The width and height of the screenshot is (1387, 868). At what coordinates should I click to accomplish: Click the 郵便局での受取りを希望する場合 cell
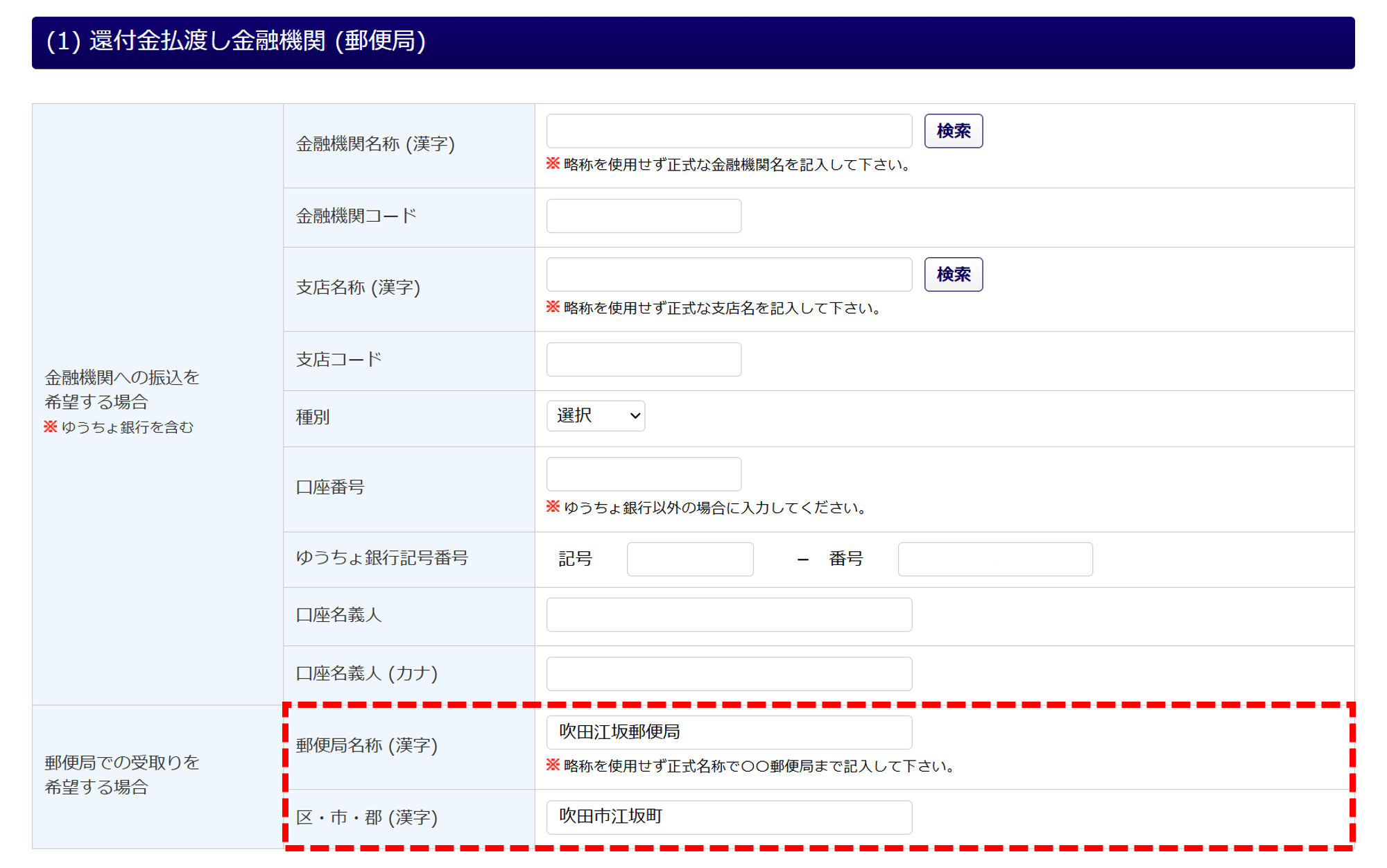pos(122,775)
